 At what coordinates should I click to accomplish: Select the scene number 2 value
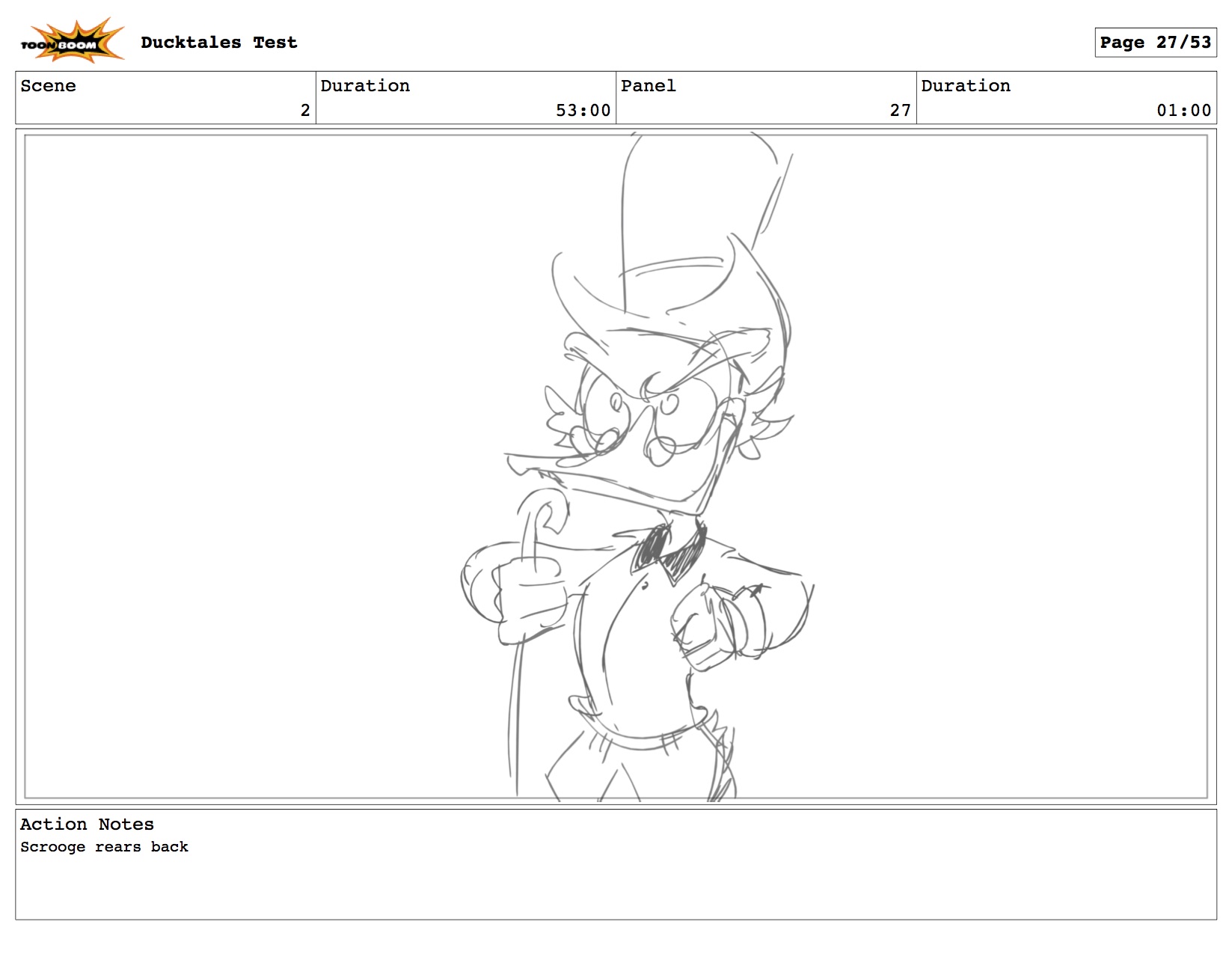(x=304, y=111)
